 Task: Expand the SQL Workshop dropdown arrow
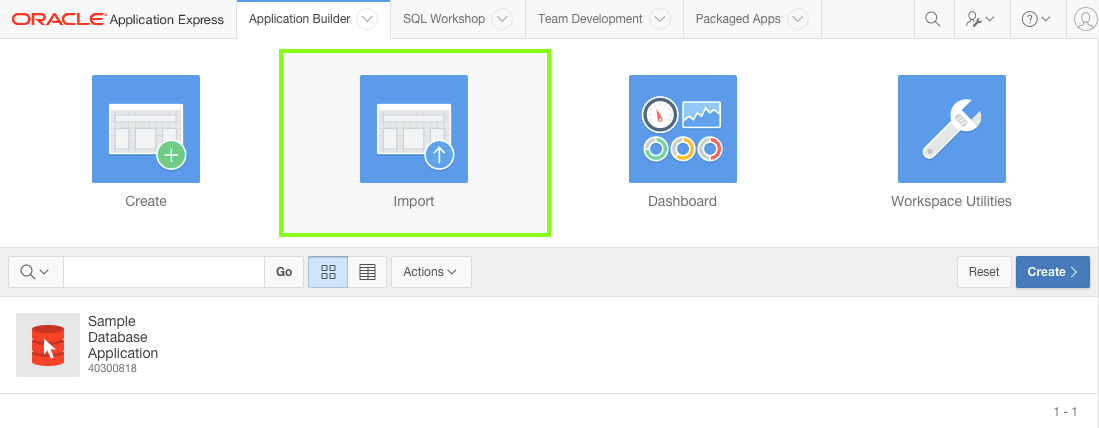pyautogui.click(x=502, y=19)
